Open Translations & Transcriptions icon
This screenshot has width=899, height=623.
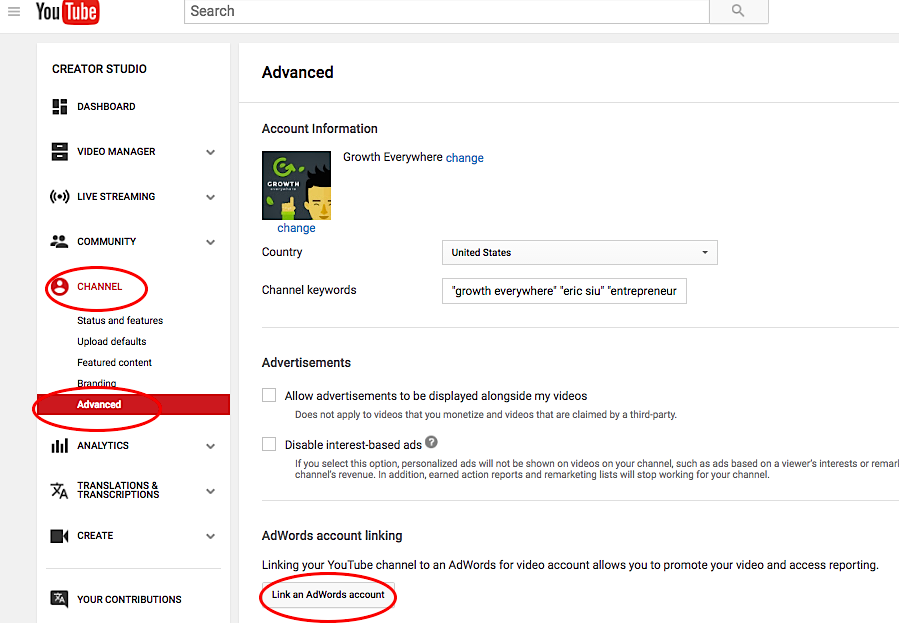57,491
